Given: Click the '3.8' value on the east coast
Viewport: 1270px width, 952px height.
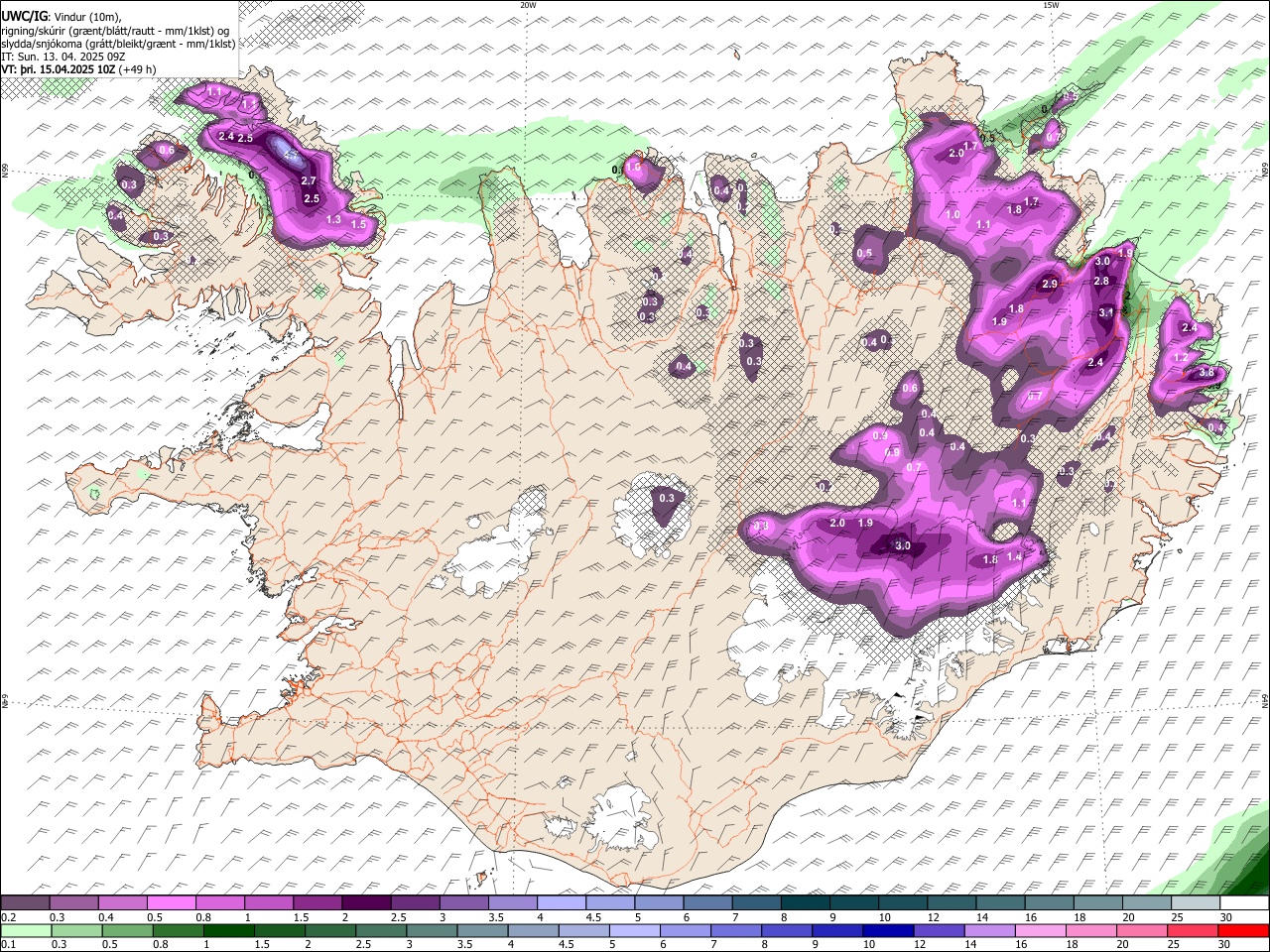Looking at the screenshot, I should click(x=1206, y=373).
